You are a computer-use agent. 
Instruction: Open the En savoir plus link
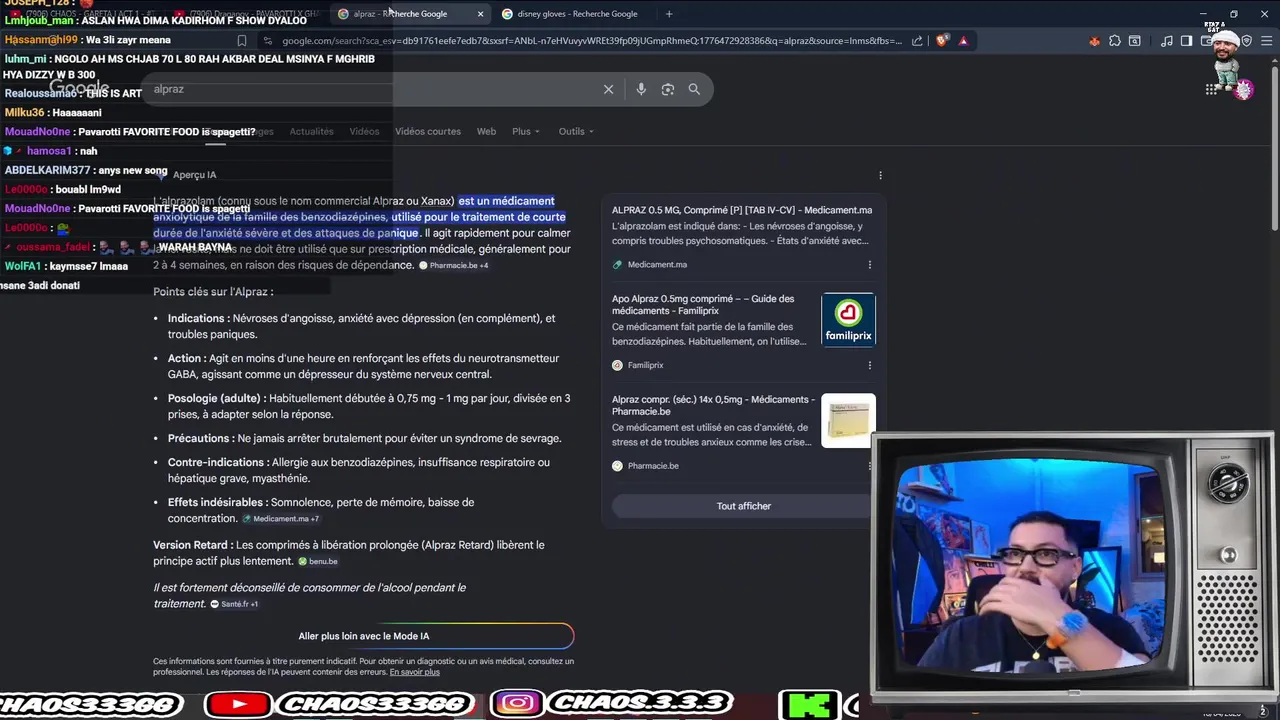414,672
